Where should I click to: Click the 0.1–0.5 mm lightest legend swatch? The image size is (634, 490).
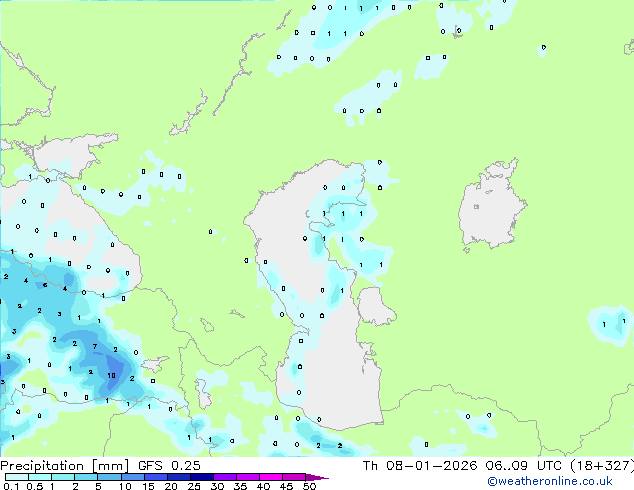(17, 477)
